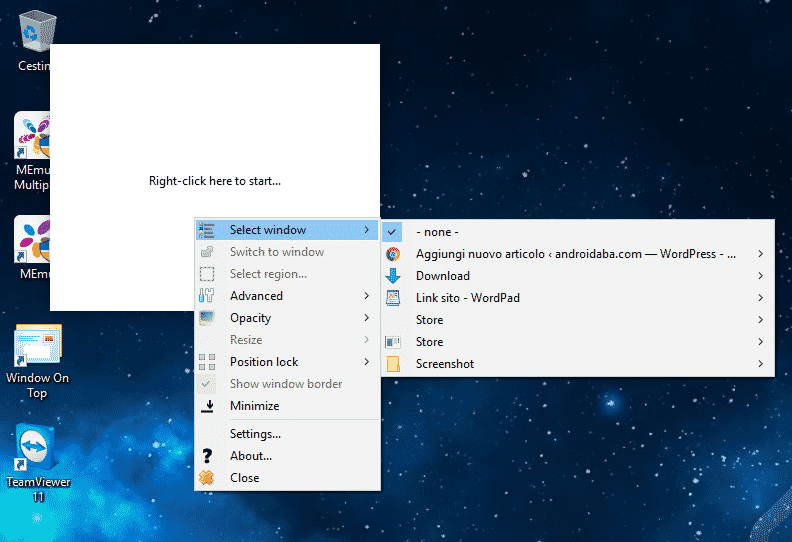Click the blue Download arrow icon
This screenshot has height=542, width=792.
393,276
